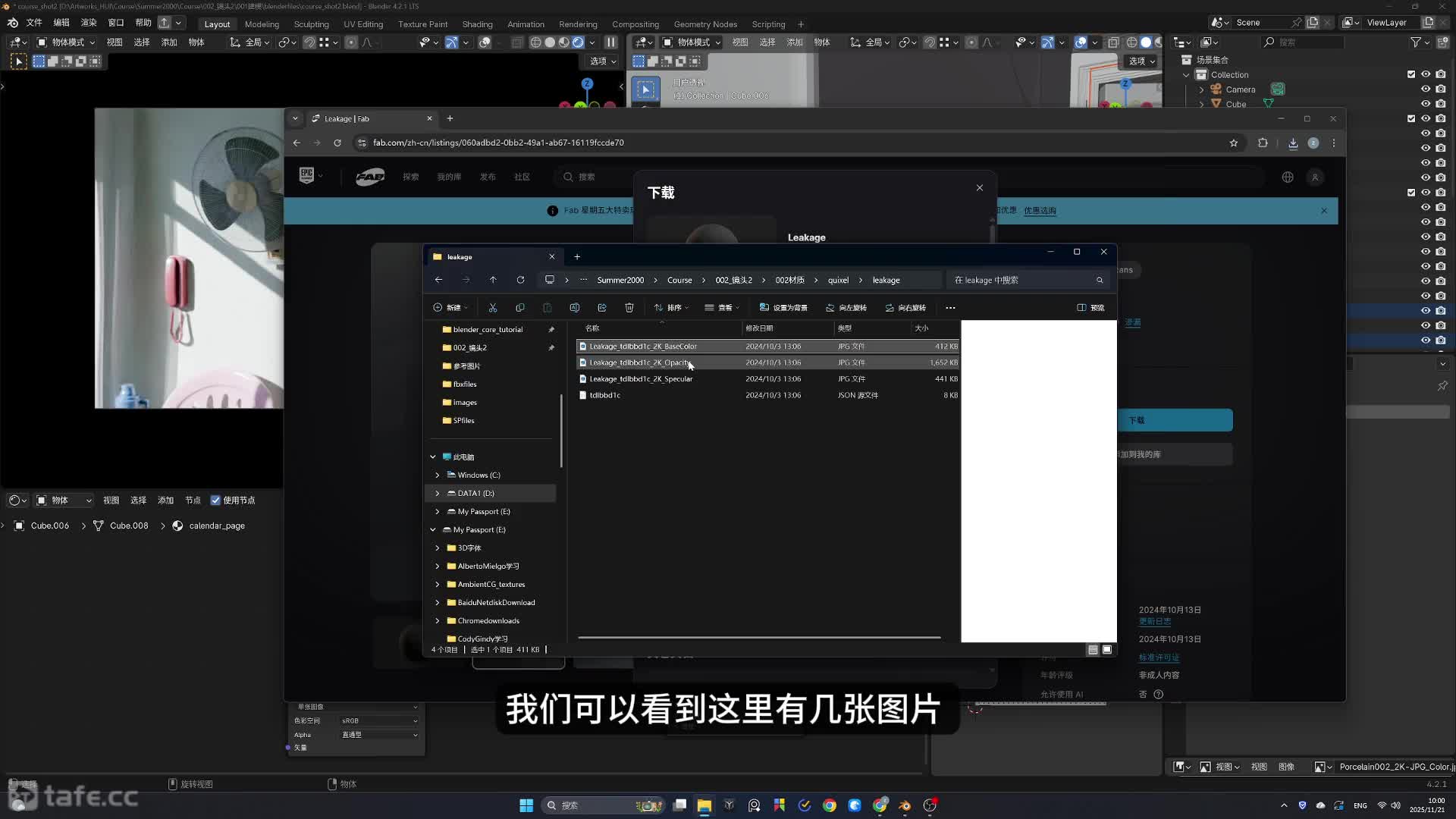Click the share icon in Explorer toolbar
The image size is (1456, 819).
pyautogui.click(x=602, y=308)
